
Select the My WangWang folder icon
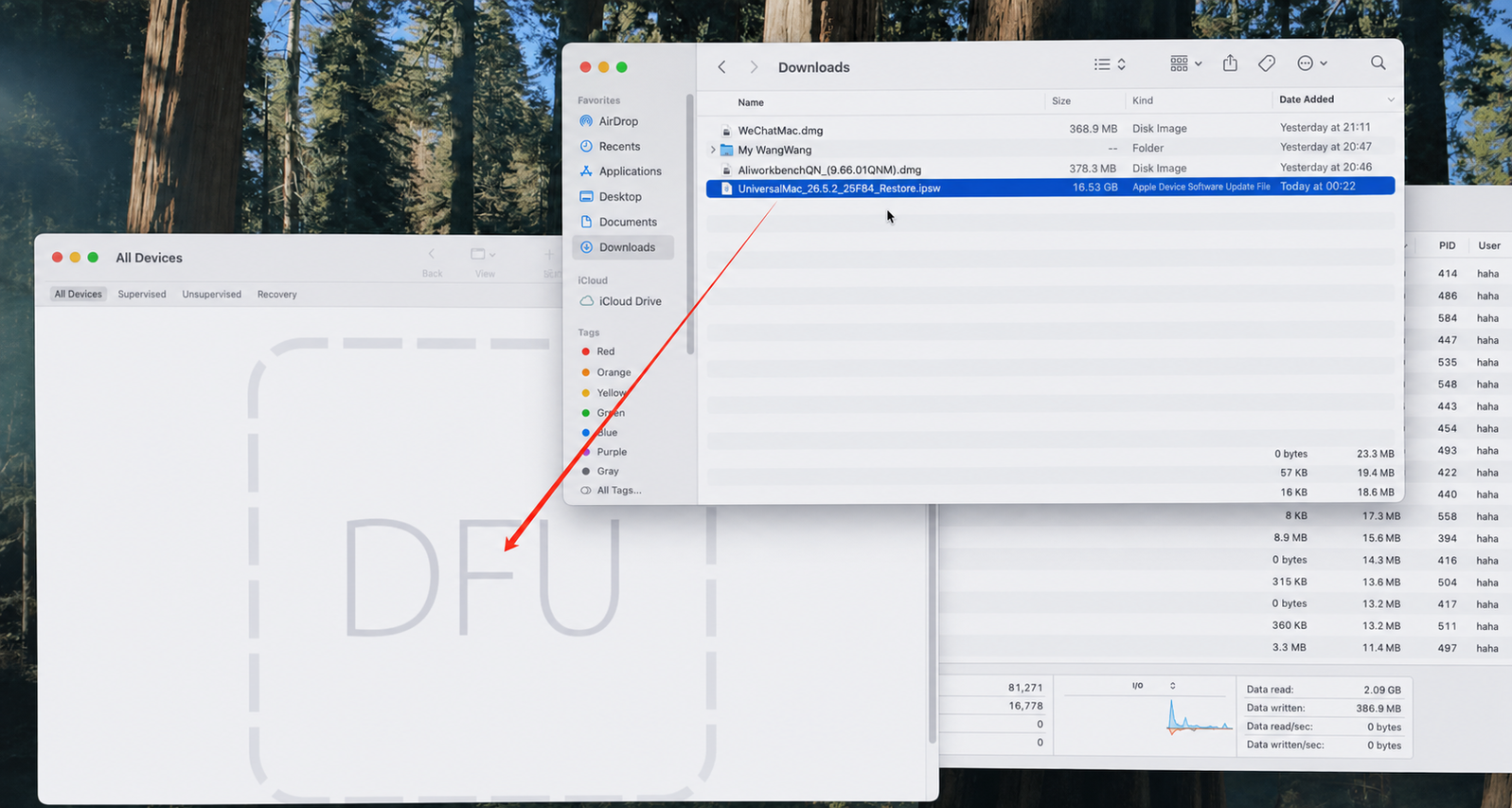click(726, 150)
